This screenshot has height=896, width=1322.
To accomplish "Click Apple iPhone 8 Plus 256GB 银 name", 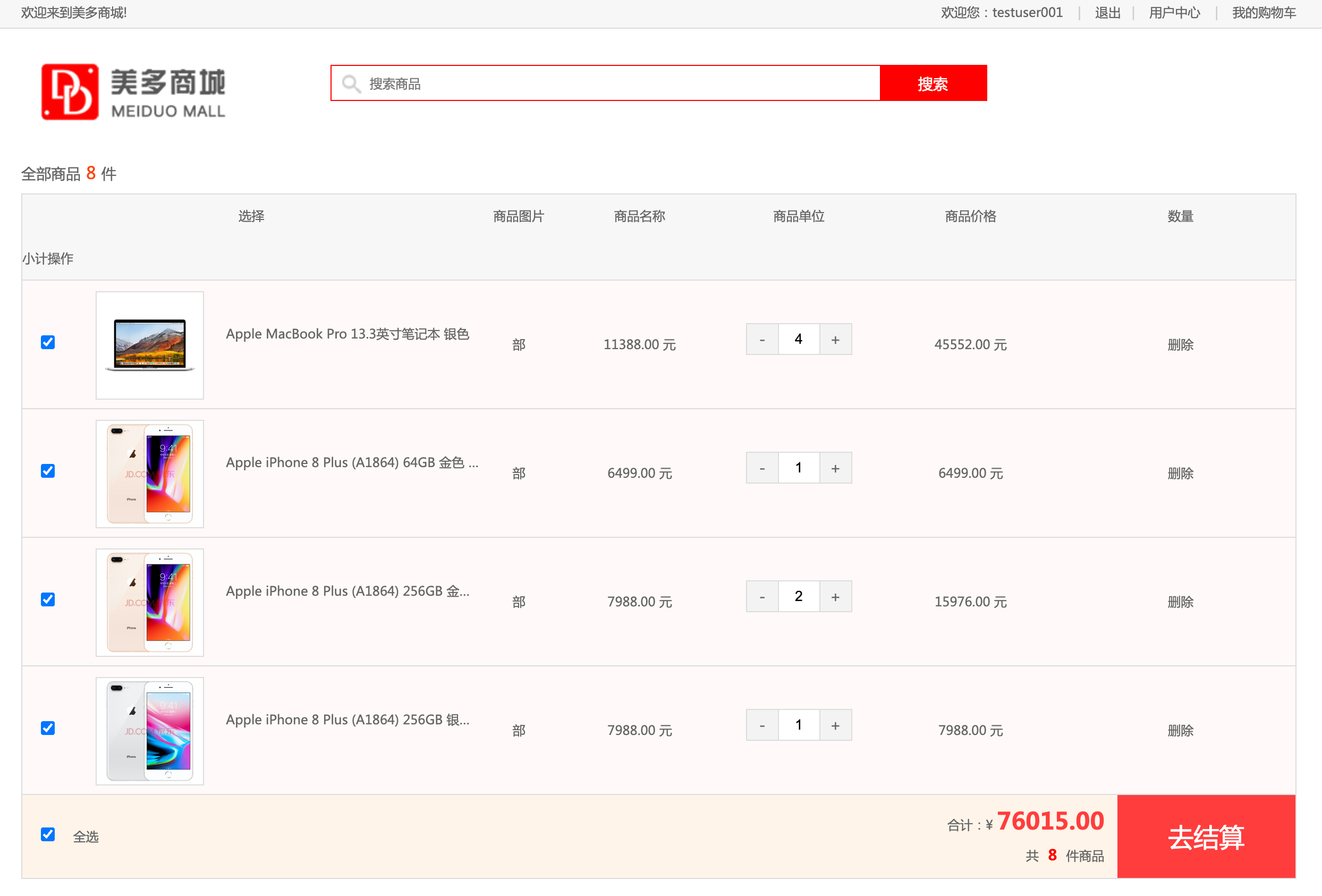I will coord(348,720).
